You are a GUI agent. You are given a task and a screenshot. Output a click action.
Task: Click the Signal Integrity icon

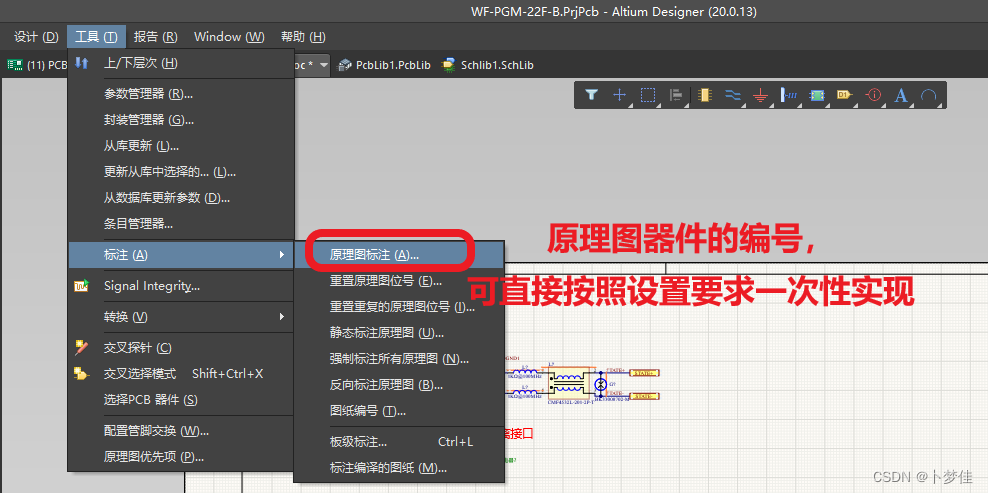click(82, 286)
